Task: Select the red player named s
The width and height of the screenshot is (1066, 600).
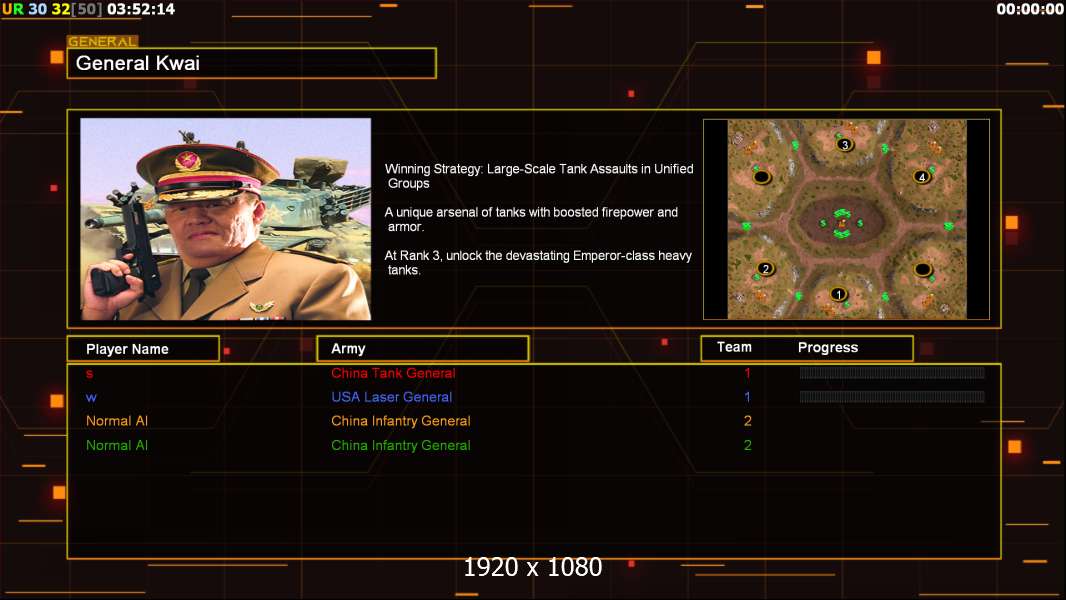Action: pos(89,374)
